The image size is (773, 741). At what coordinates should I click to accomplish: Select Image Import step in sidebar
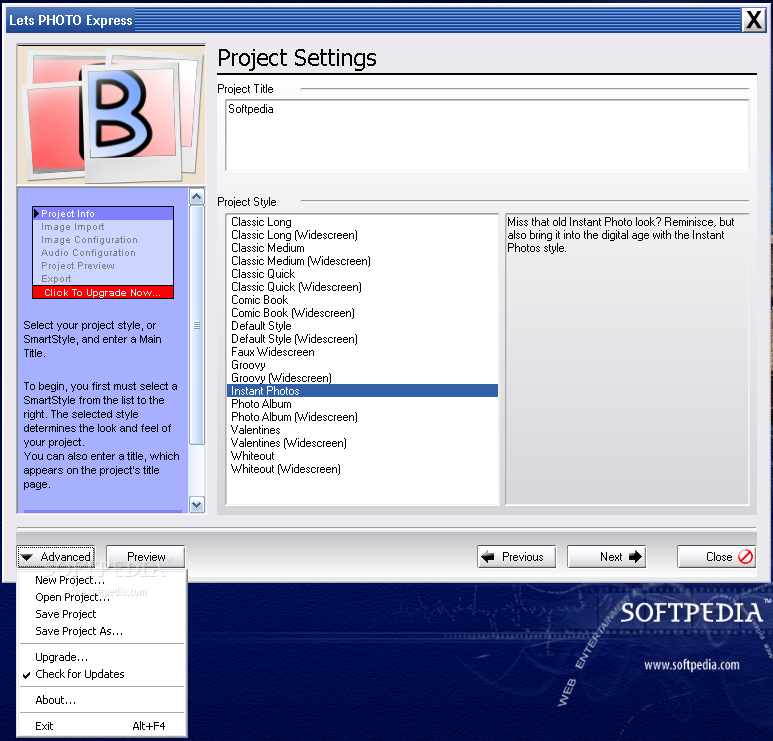point(103,227)
